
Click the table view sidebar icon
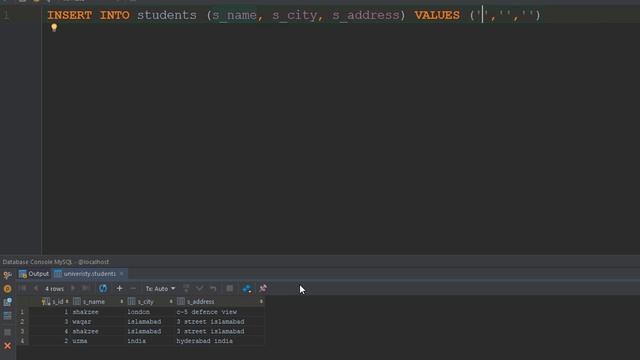point(7,316)
